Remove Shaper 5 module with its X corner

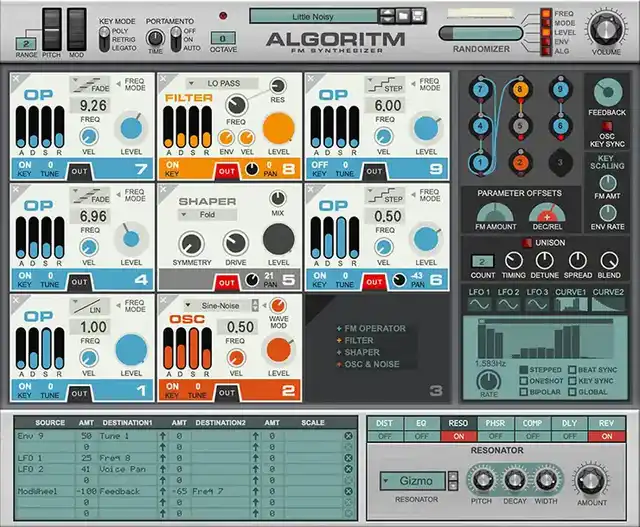(x=163, y=189)
